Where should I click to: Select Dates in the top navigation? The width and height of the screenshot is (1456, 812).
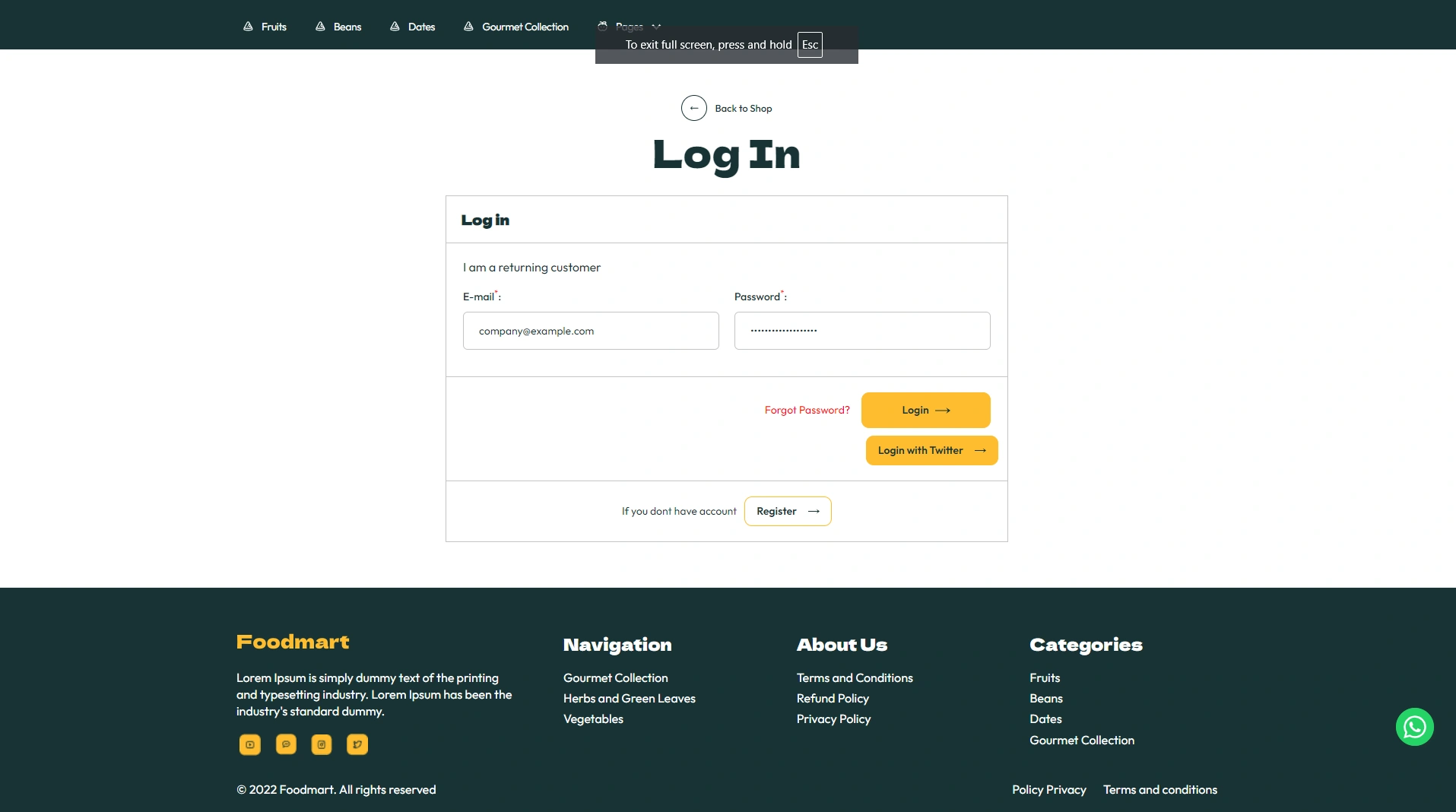(421, 27)
